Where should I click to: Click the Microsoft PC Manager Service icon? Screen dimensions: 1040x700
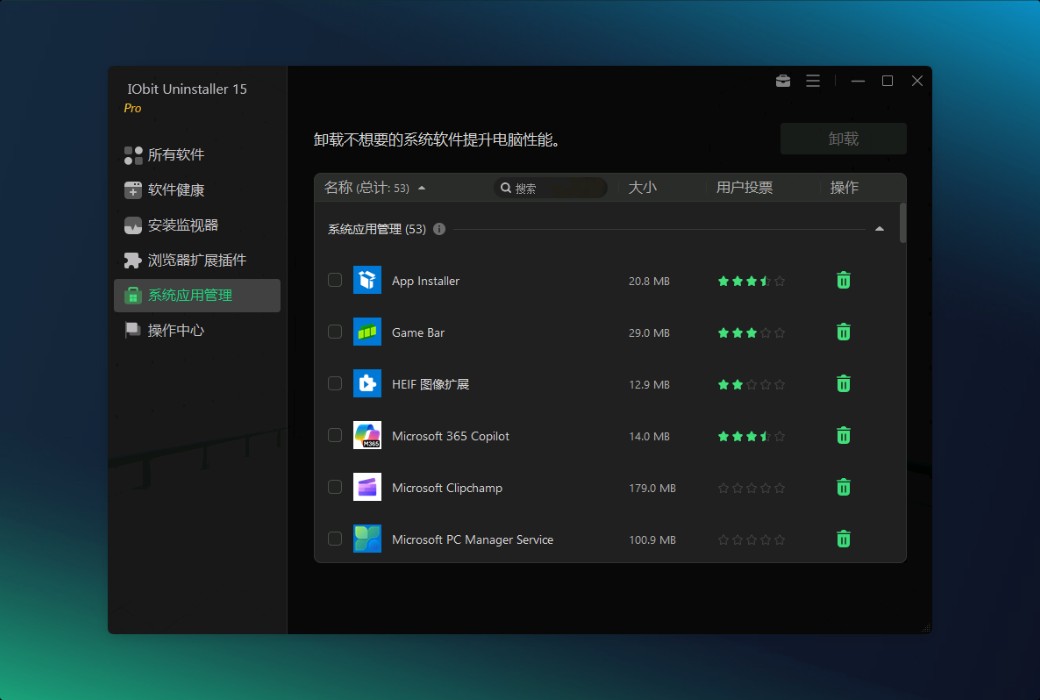[367, 539]
